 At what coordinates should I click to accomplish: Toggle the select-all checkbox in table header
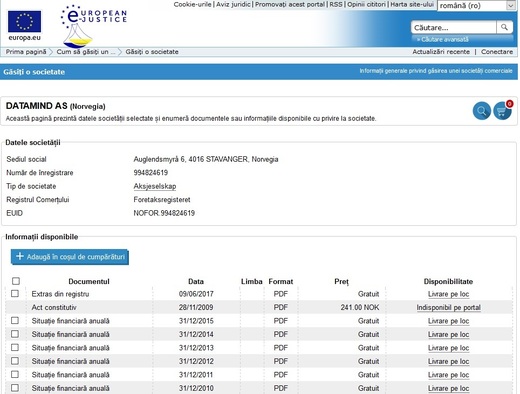[16, 281]
